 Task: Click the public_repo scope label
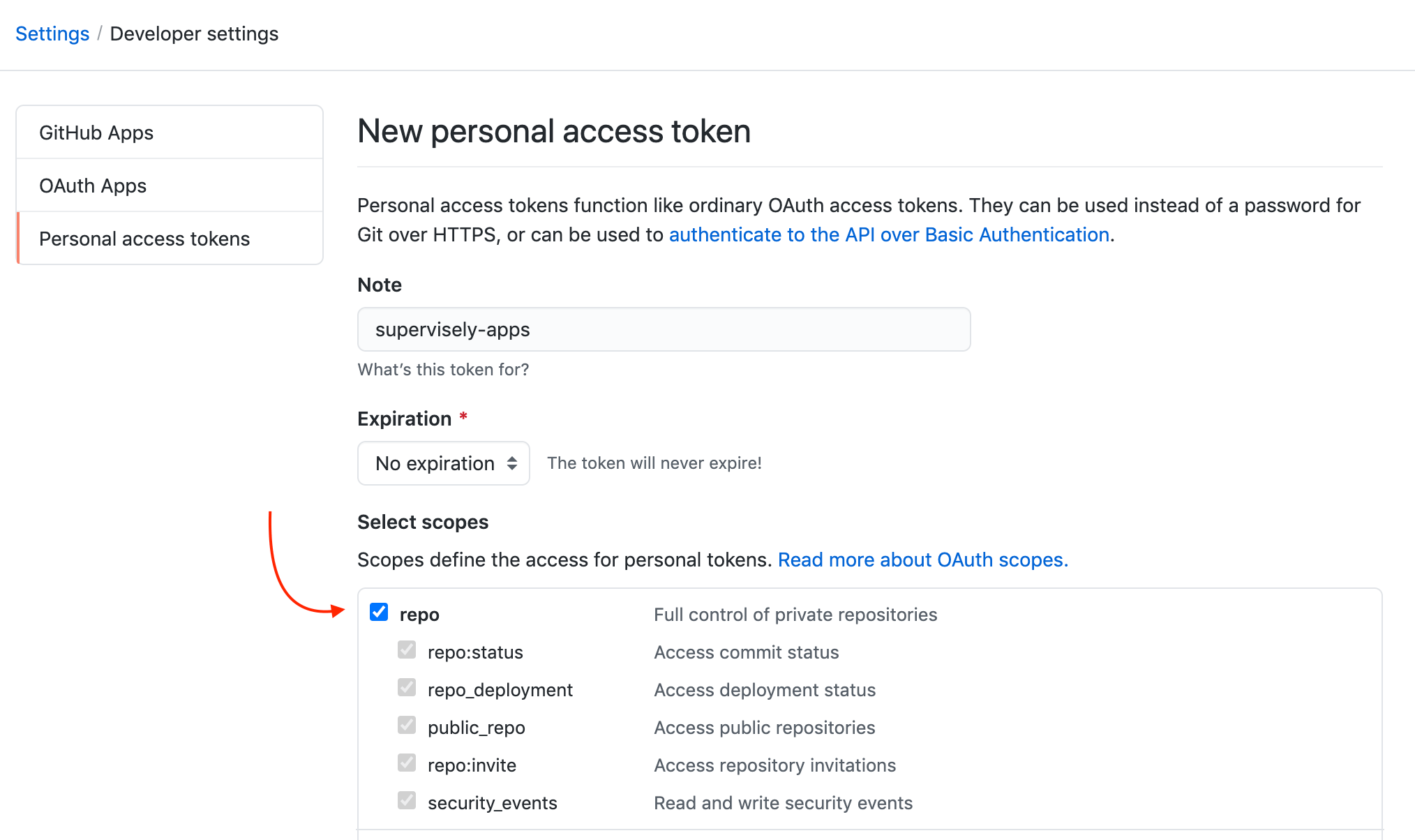(x=476, y=728)
